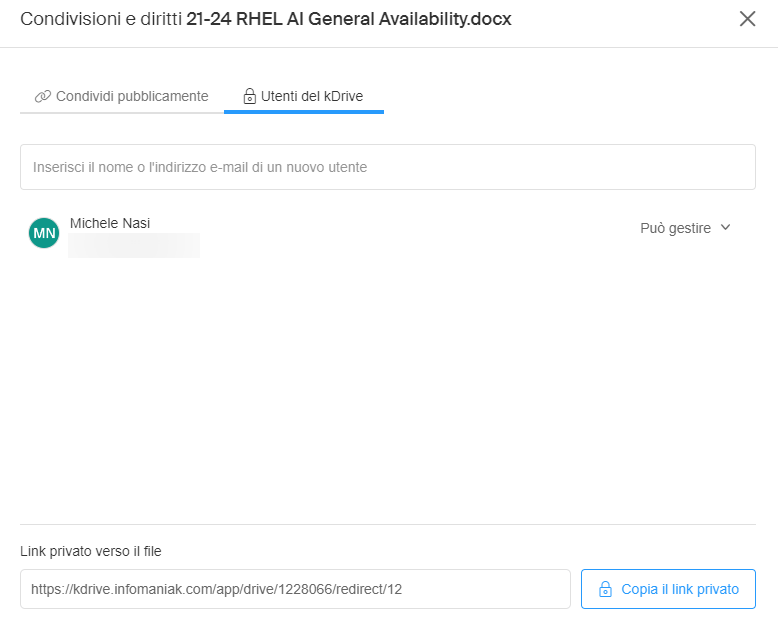This screenshot has width=778, height=627.
Task: Click the Condivisioni e diritti heading text
Action: point(101,19)
